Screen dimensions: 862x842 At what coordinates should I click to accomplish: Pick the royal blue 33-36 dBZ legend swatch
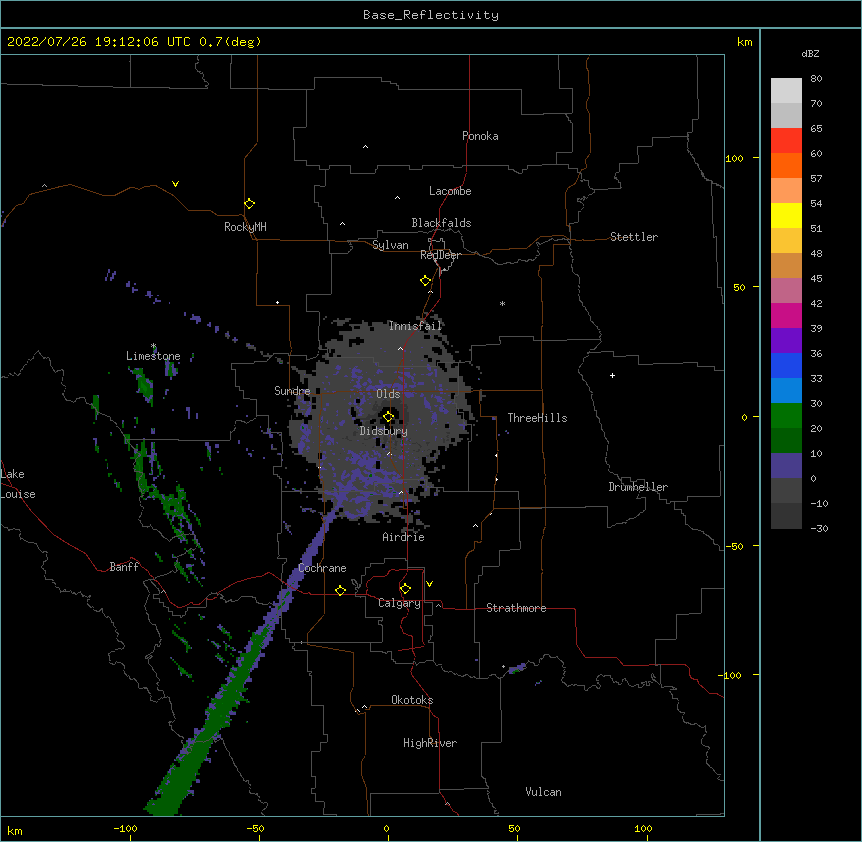(x=786, y=365)
